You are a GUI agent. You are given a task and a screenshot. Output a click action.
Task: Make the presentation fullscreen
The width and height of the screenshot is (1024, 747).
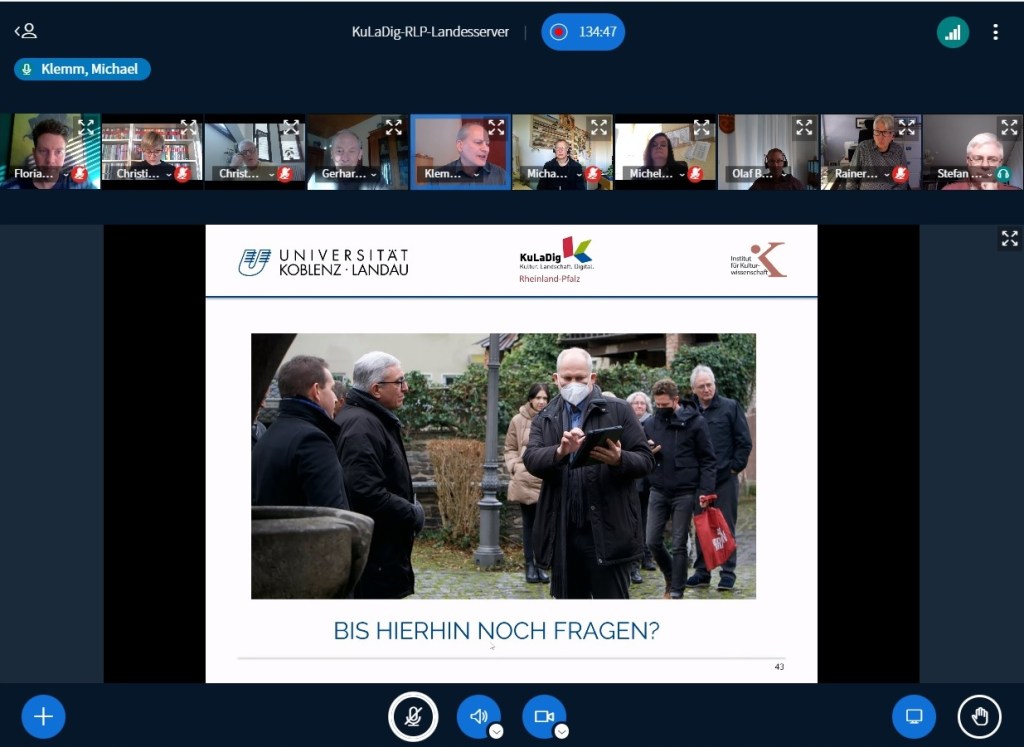pyautogui.click(x=1009, y=238)
